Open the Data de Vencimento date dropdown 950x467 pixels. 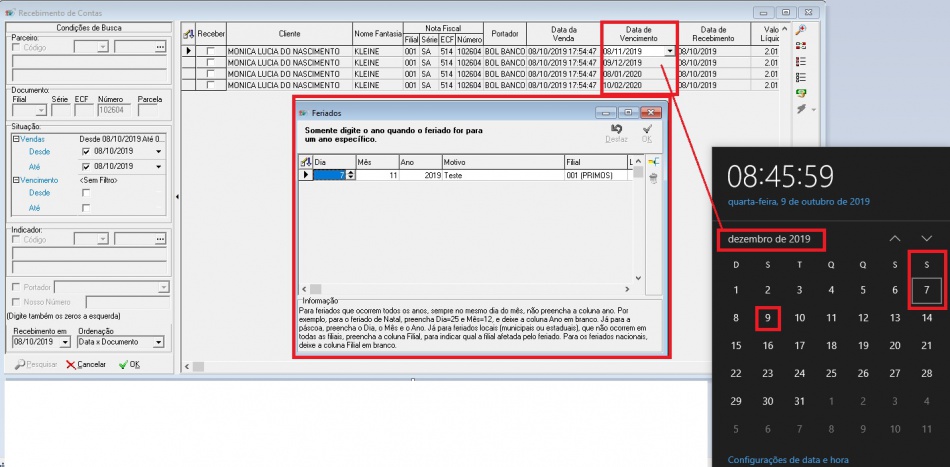(669, 50)
